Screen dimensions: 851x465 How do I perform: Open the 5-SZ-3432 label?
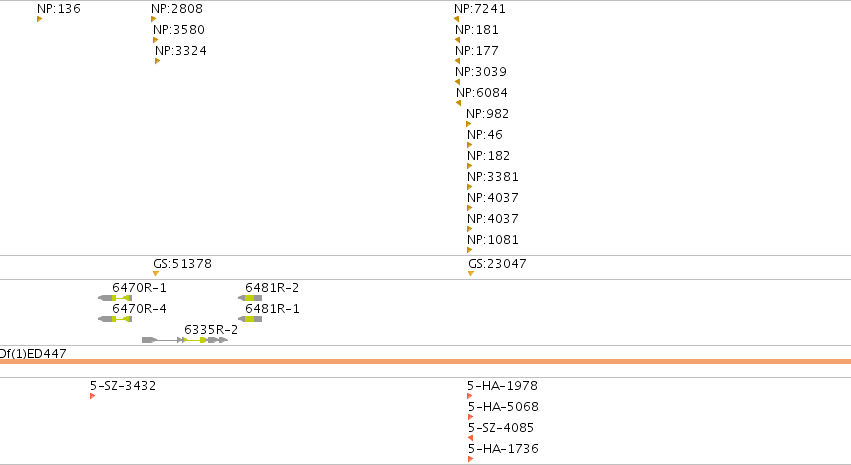click(x=123, y=386)
